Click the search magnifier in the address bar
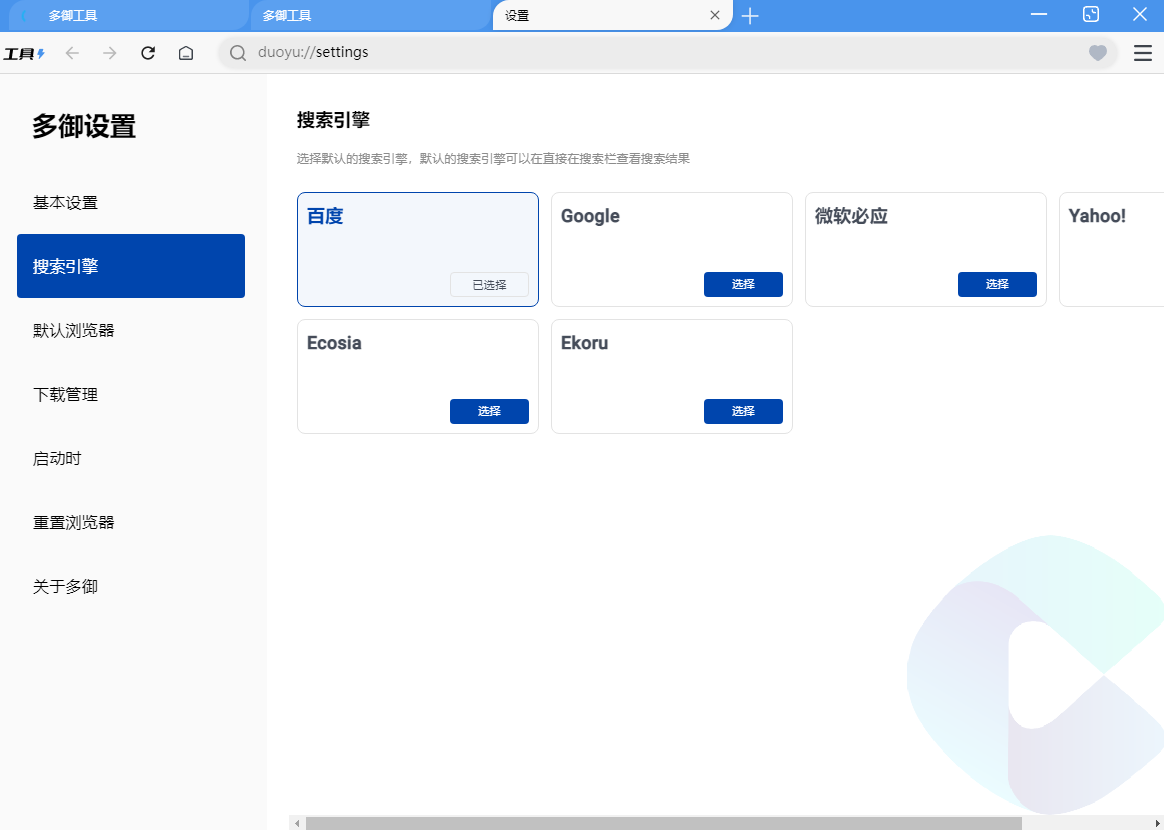 236,52
